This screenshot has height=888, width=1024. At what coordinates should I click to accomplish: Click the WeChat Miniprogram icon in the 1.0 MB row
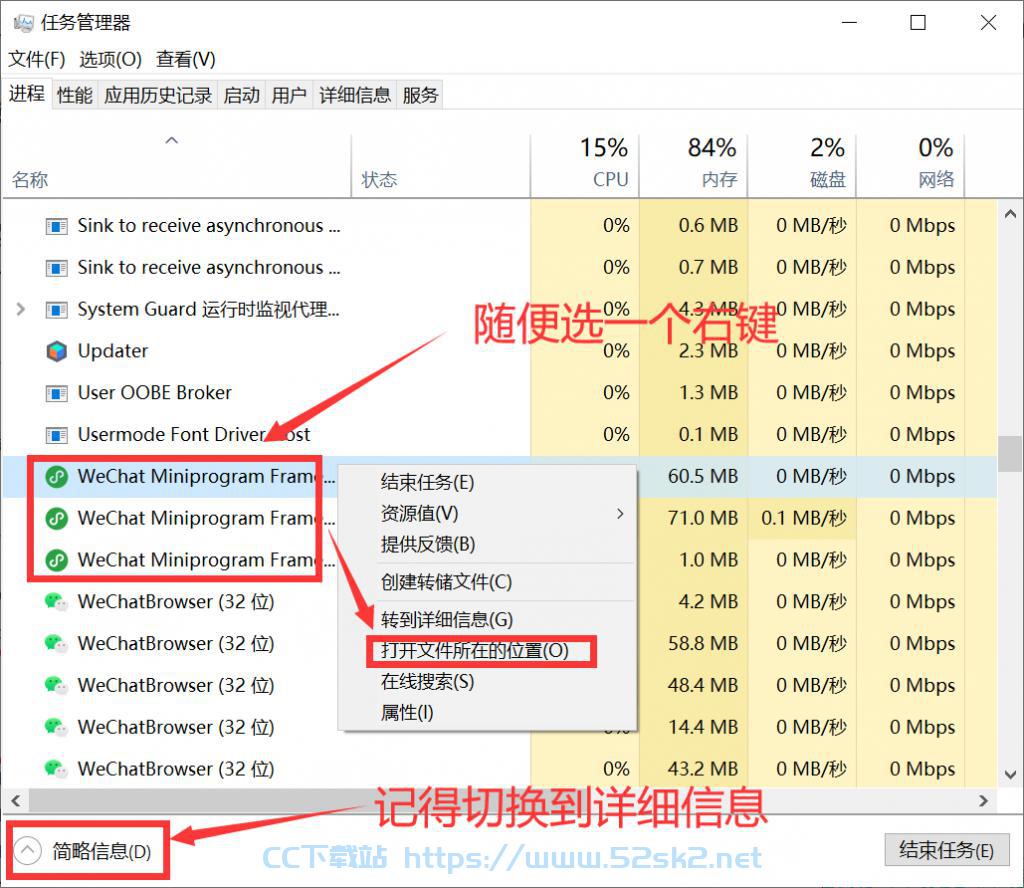pyautogui.click(x=57, y=560)
